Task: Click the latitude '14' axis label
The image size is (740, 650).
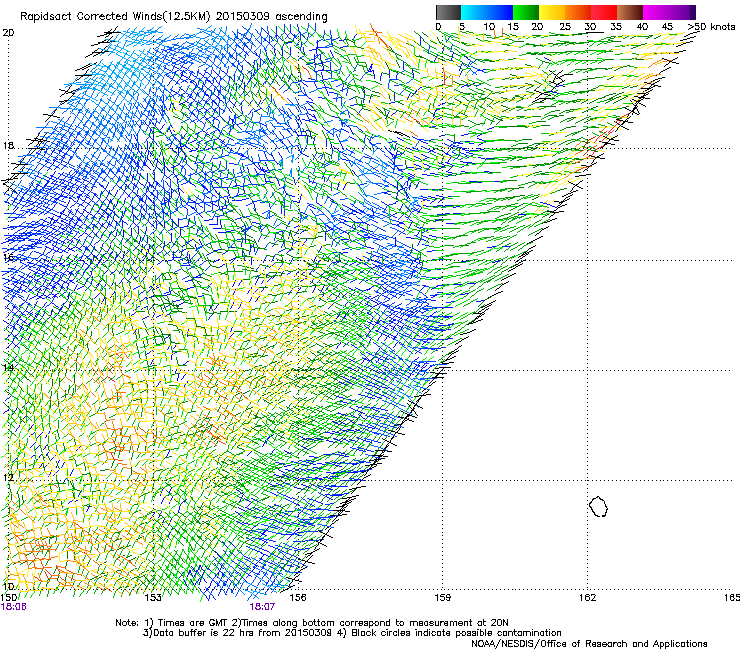Action: point(8,367)
